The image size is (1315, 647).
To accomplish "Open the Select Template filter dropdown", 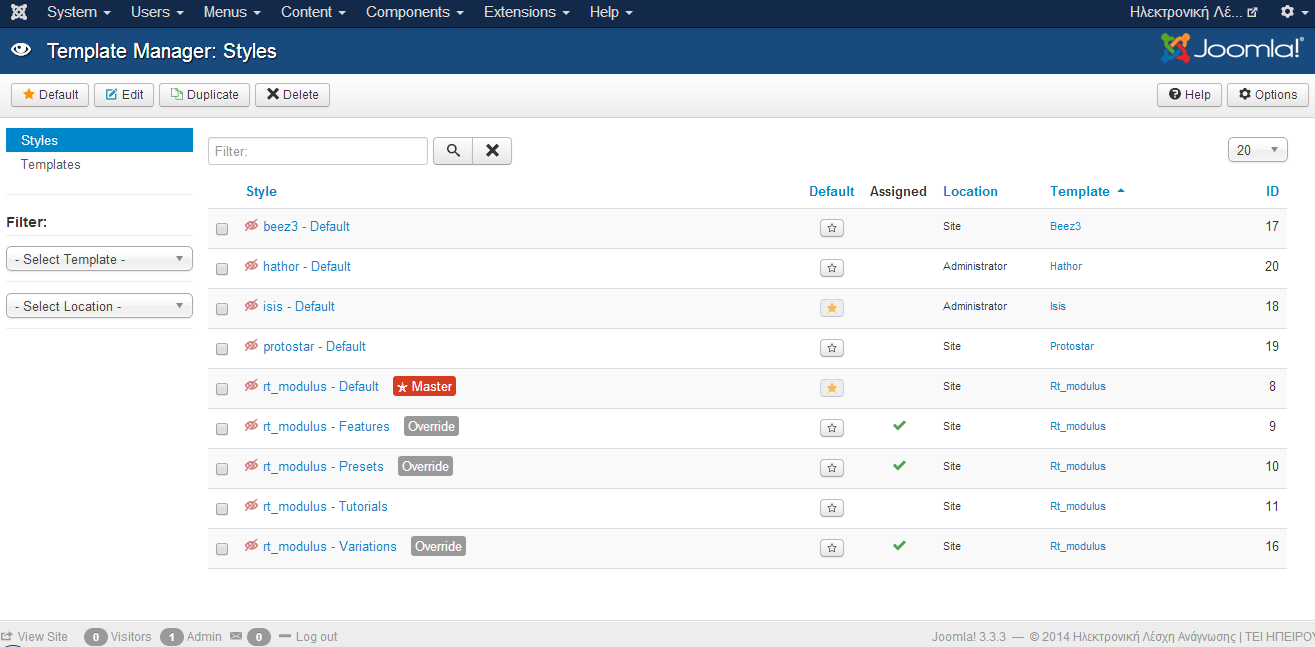I will (99, 259).
